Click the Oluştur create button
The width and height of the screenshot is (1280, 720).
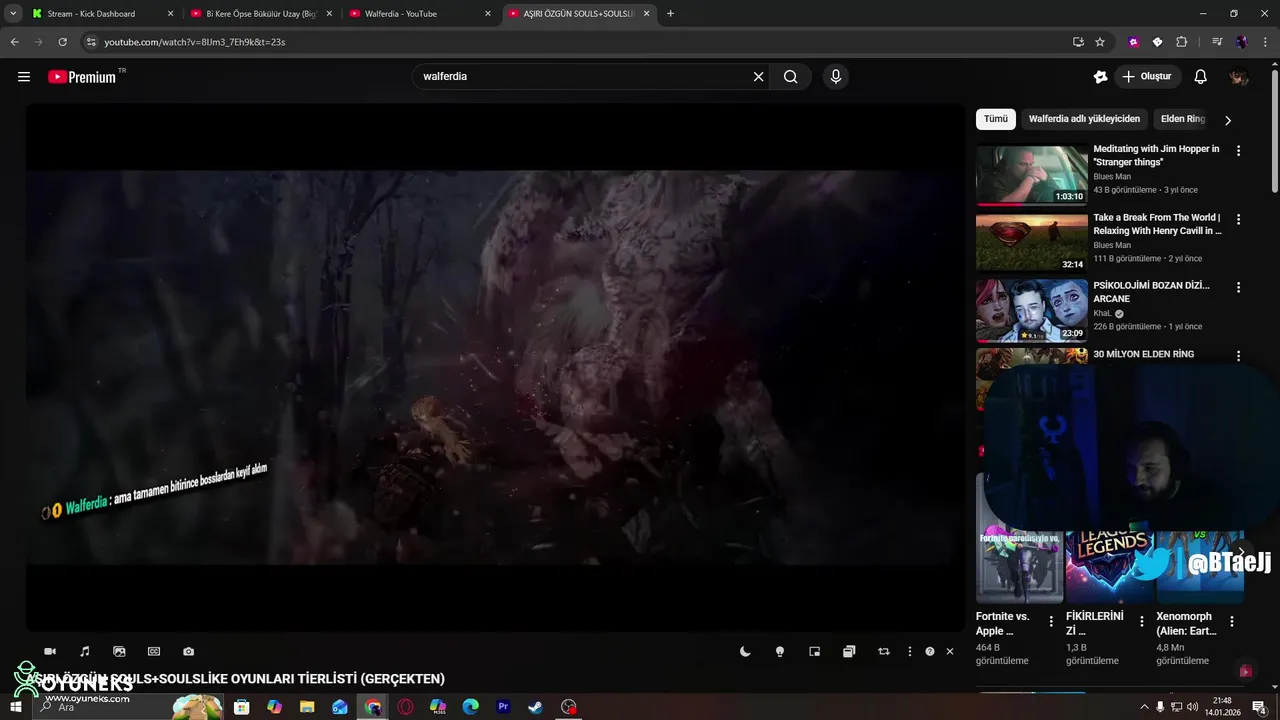[x=1149, y=77]
